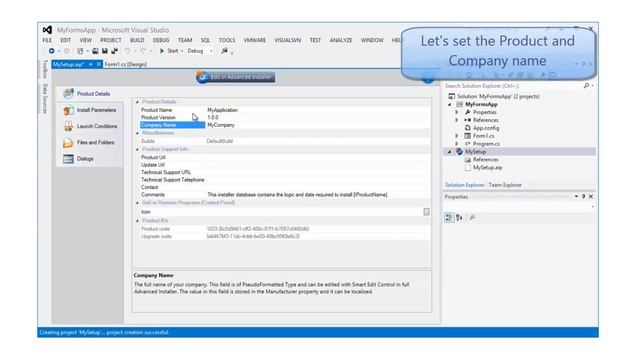Click the Product Name value field
Screen dimensions: 640x360
[318, 110]
